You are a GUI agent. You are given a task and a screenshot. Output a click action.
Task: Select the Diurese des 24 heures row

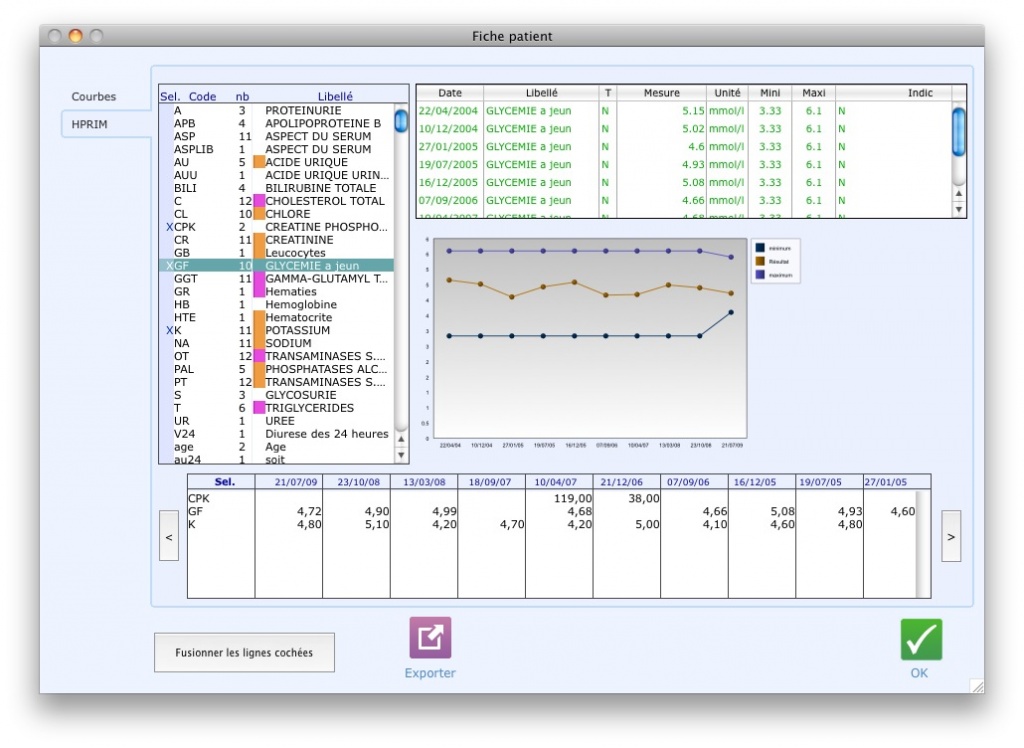click(x=276, y=434)
